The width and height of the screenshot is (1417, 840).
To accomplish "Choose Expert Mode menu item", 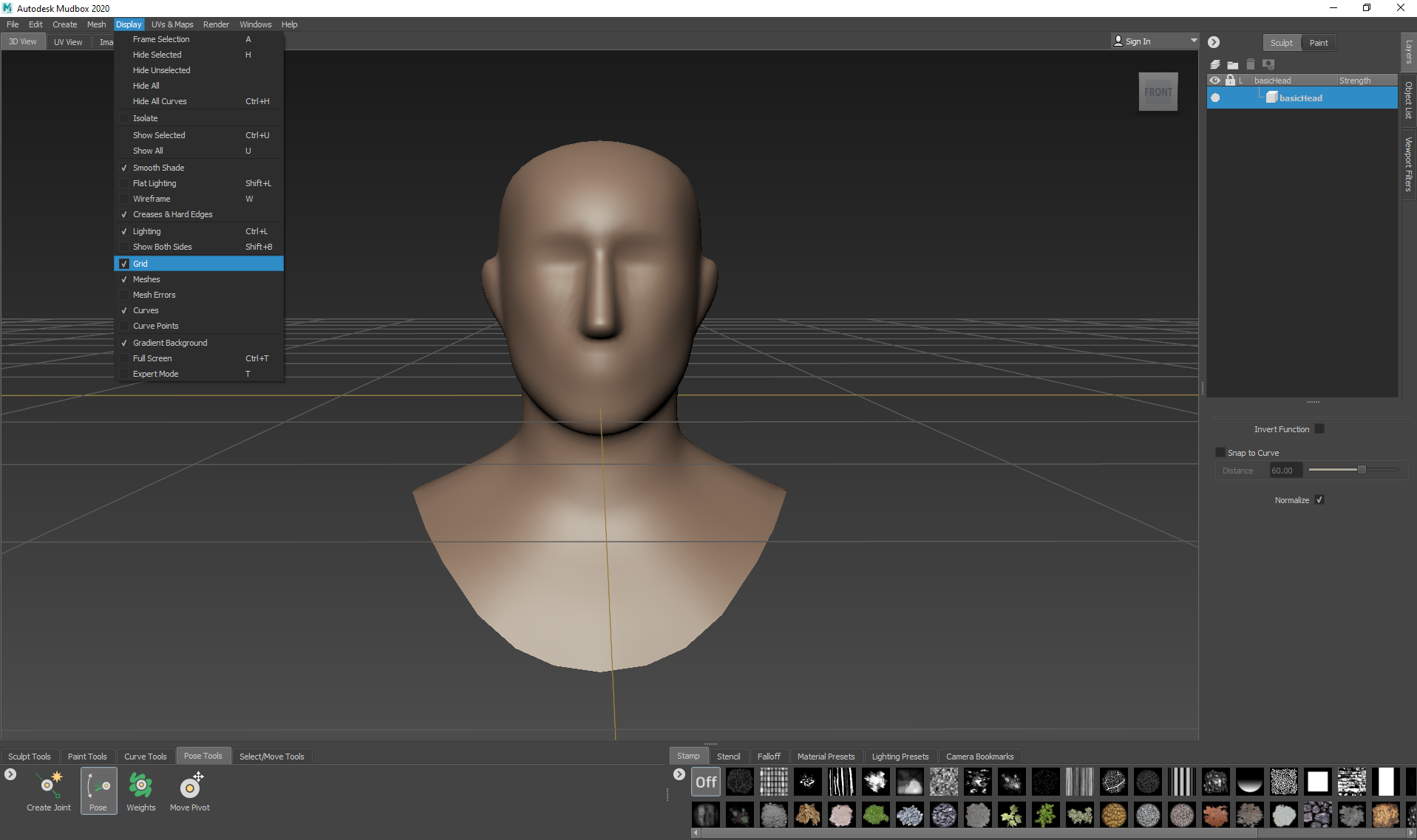I will 199,374.
